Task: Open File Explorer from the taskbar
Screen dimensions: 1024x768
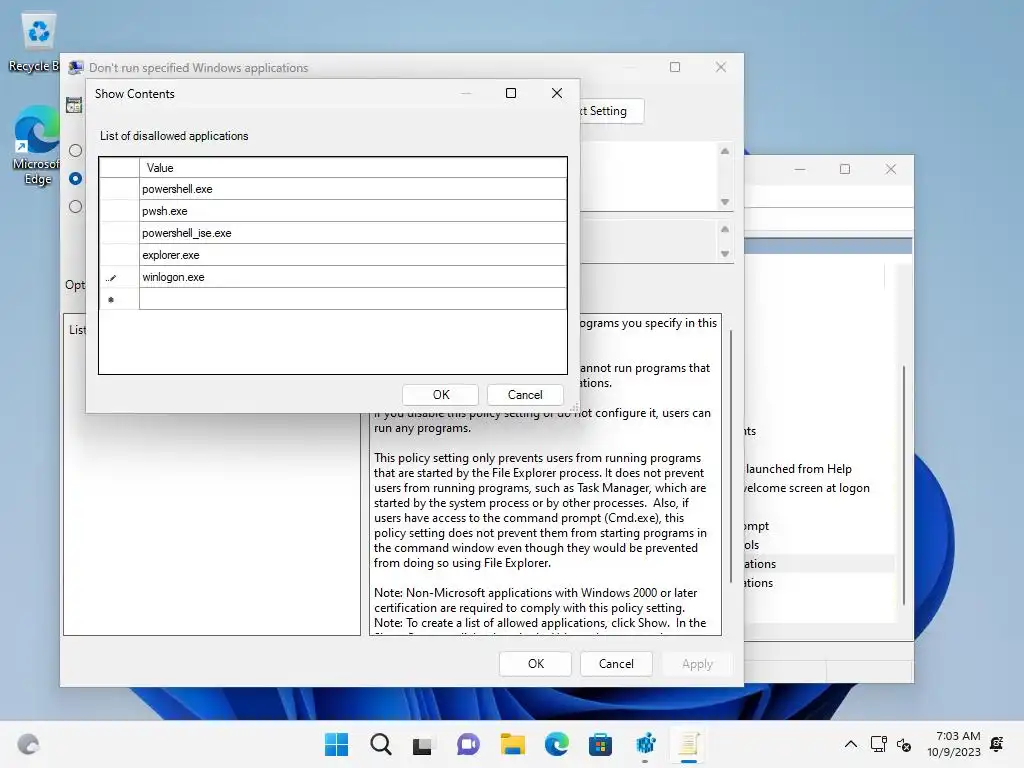Action: [x=513, y=744]
